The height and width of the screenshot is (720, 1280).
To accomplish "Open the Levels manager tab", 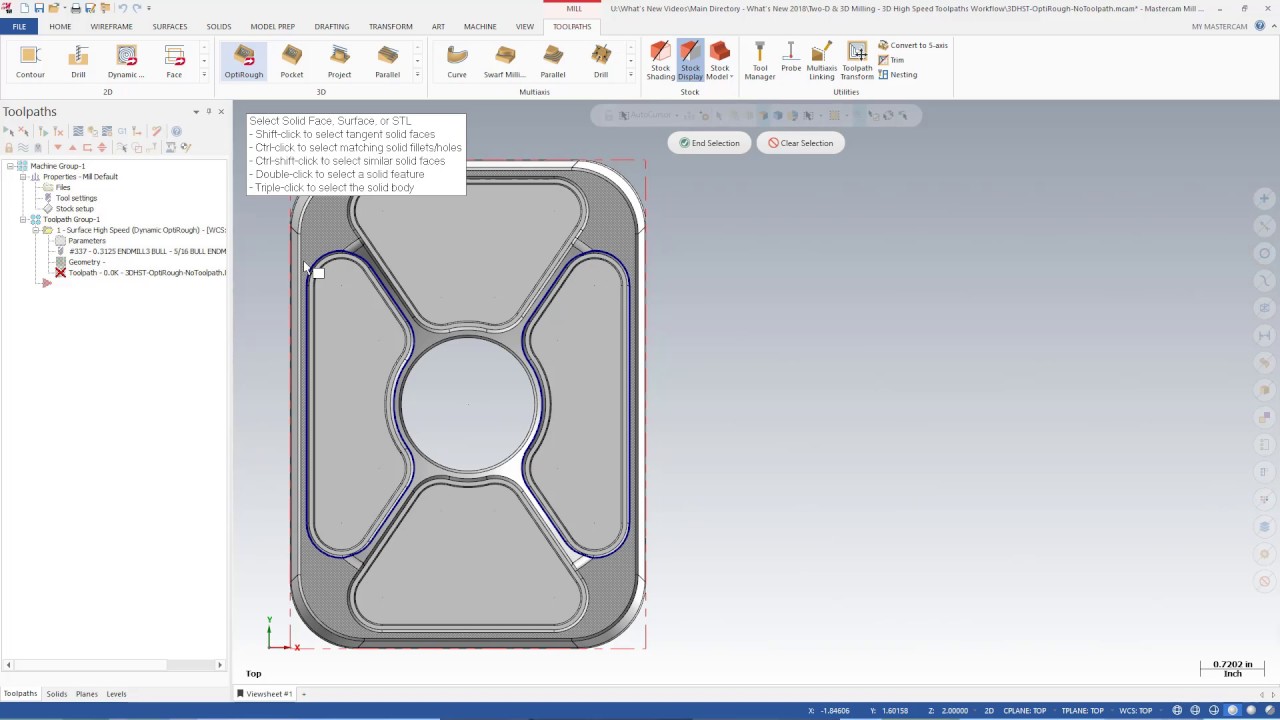I will click(x=116, y=694).
